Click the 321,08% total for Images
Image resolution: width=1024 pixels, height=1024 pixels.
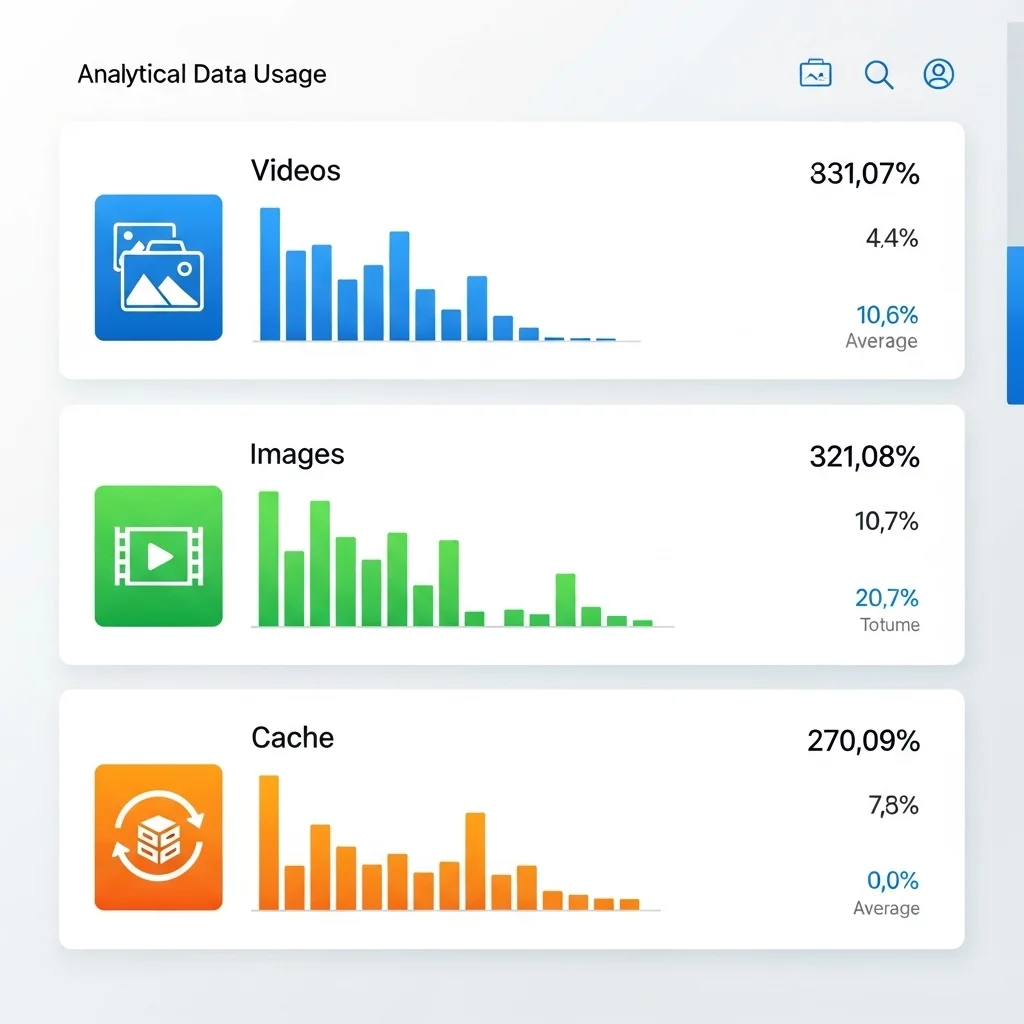[x=863, y=457]
